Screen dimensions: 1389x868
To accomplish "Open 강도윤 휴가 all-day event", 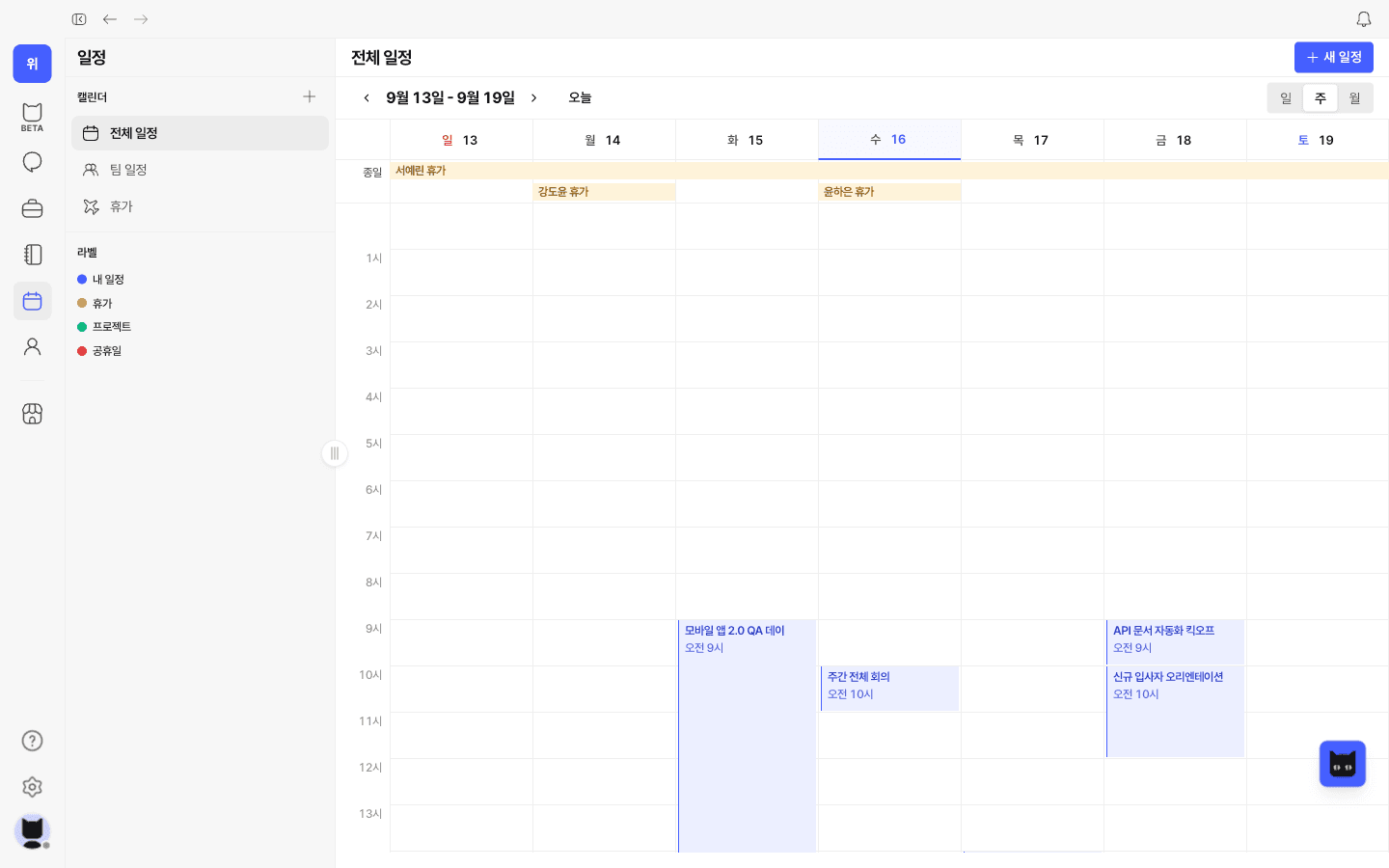I will coord(604,192).
